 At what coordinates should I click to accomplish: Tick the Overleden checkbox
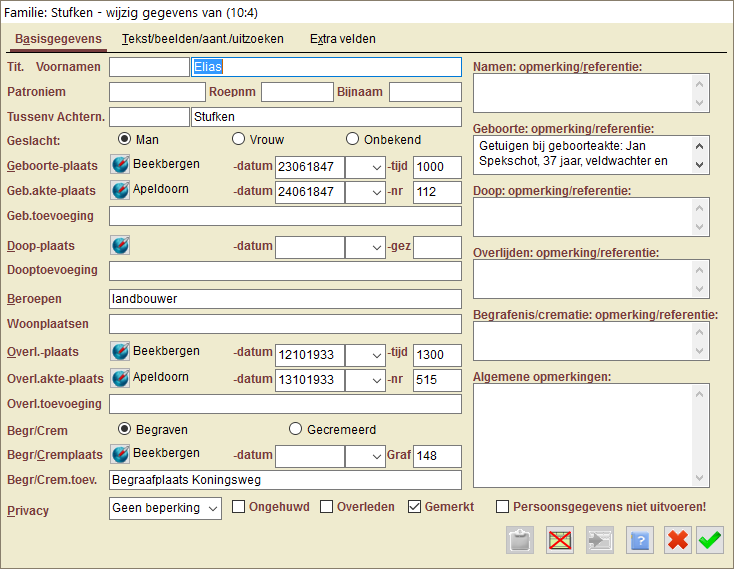(x=327, y=507)
